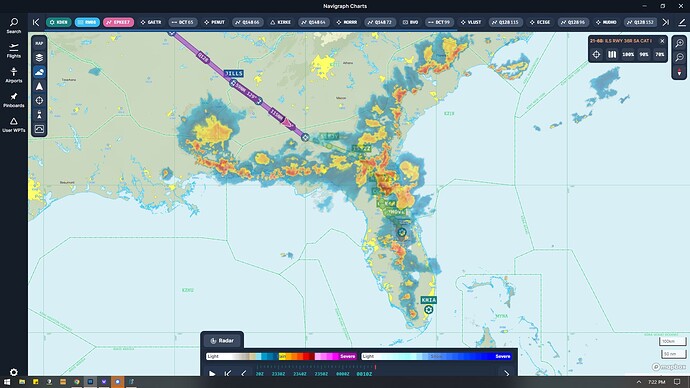
Task: Click the map layers stack icon
Action: (39, 58)
